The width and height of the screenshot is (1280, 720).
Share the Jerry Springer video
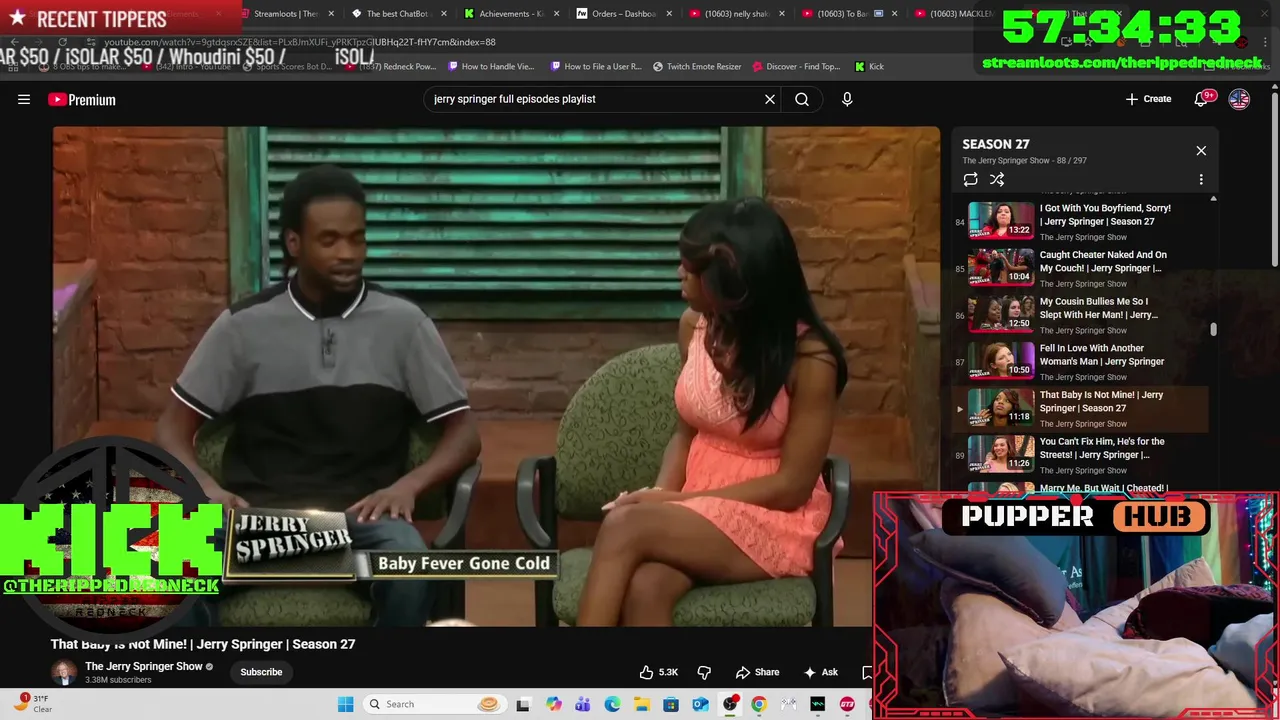tap(757, 672)
